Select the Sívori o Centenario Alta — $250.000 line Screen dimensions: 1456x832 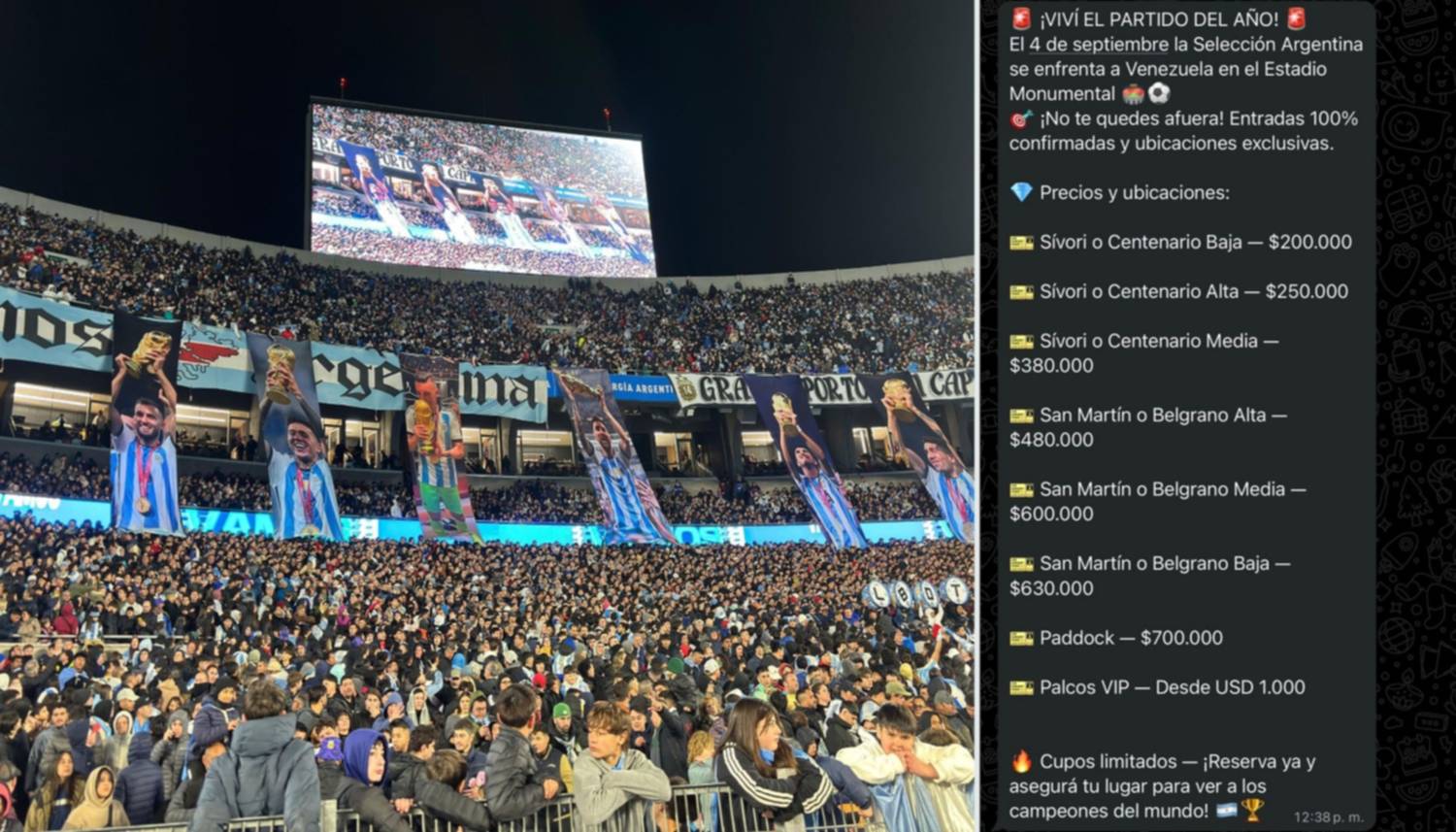click(1179, 291)
